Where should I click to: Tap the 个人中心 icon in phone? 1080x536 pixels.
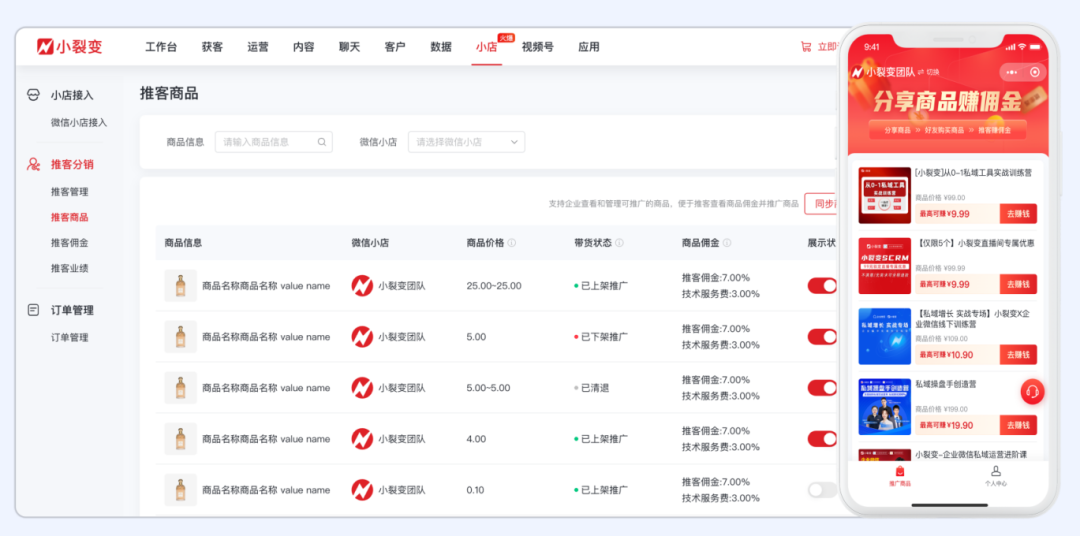[996, 471]
